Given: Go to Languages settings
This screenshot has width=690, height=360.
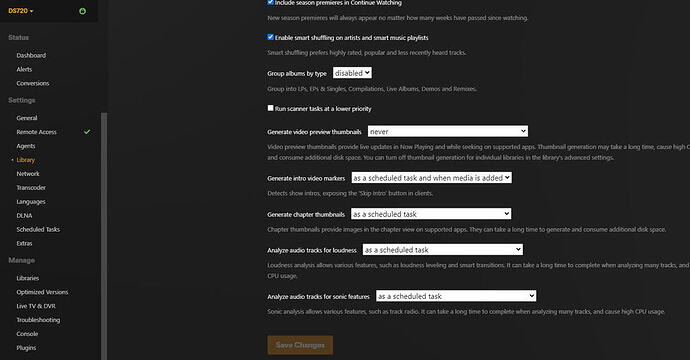Looking at the screenshot, I should click(x=31, y=202).
